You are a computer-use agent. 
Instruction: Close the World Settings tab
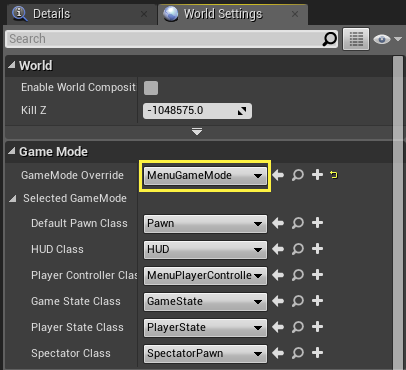pyautogui.click(x=295, y=14)
